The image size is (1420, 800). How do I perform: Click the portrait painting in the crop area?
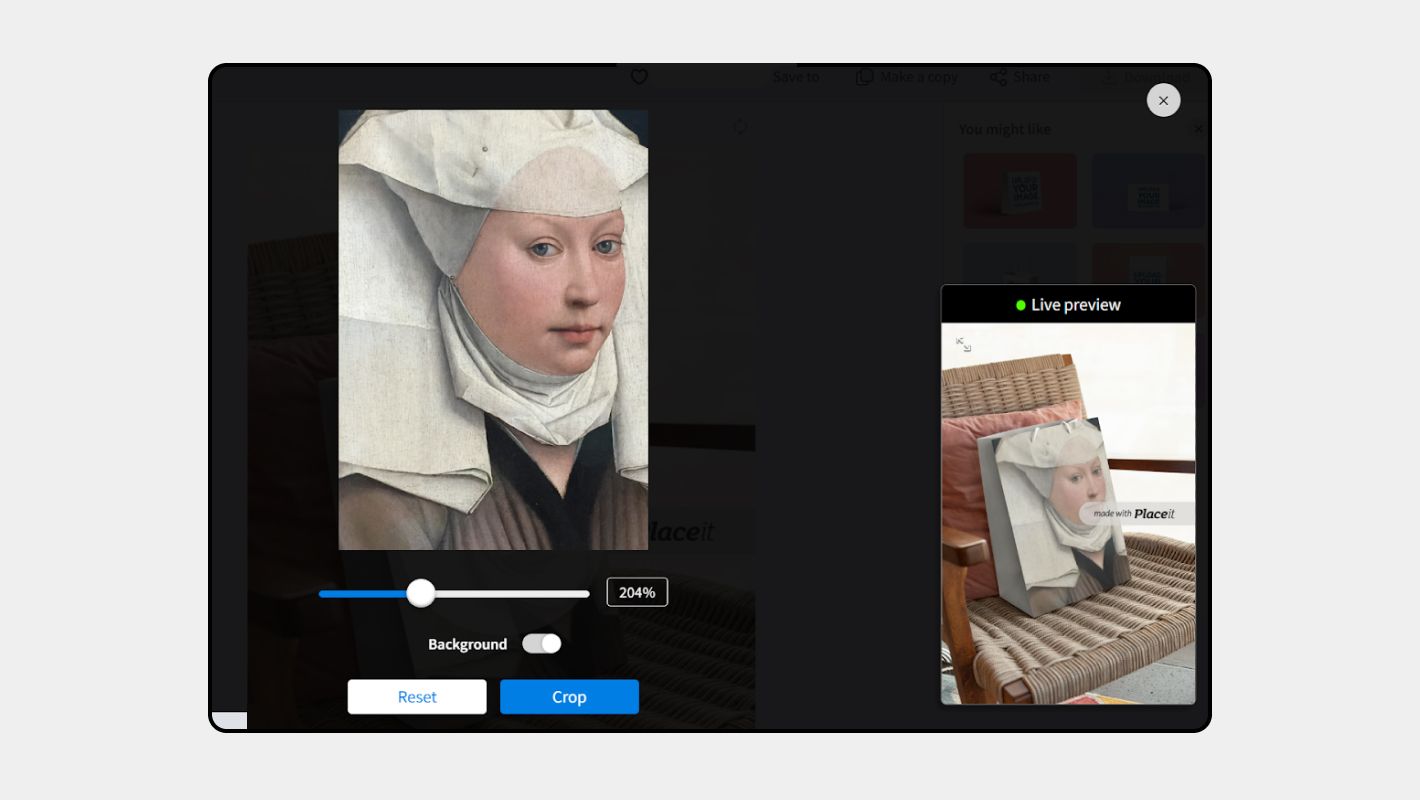[493, 330]
